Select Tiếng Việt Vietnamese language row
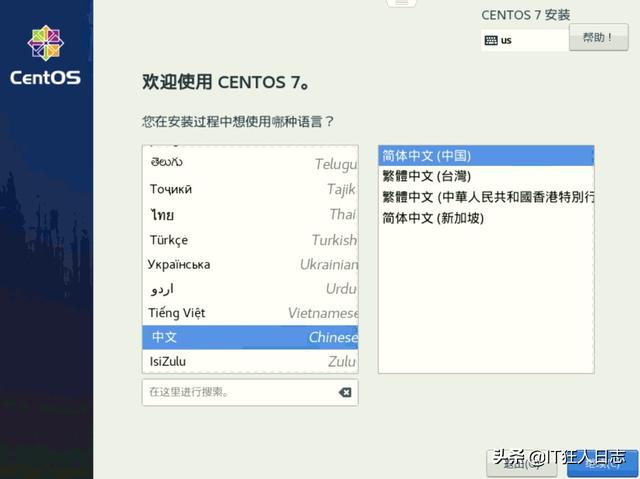Screen dimensions: 640x479 coord(250,313)
